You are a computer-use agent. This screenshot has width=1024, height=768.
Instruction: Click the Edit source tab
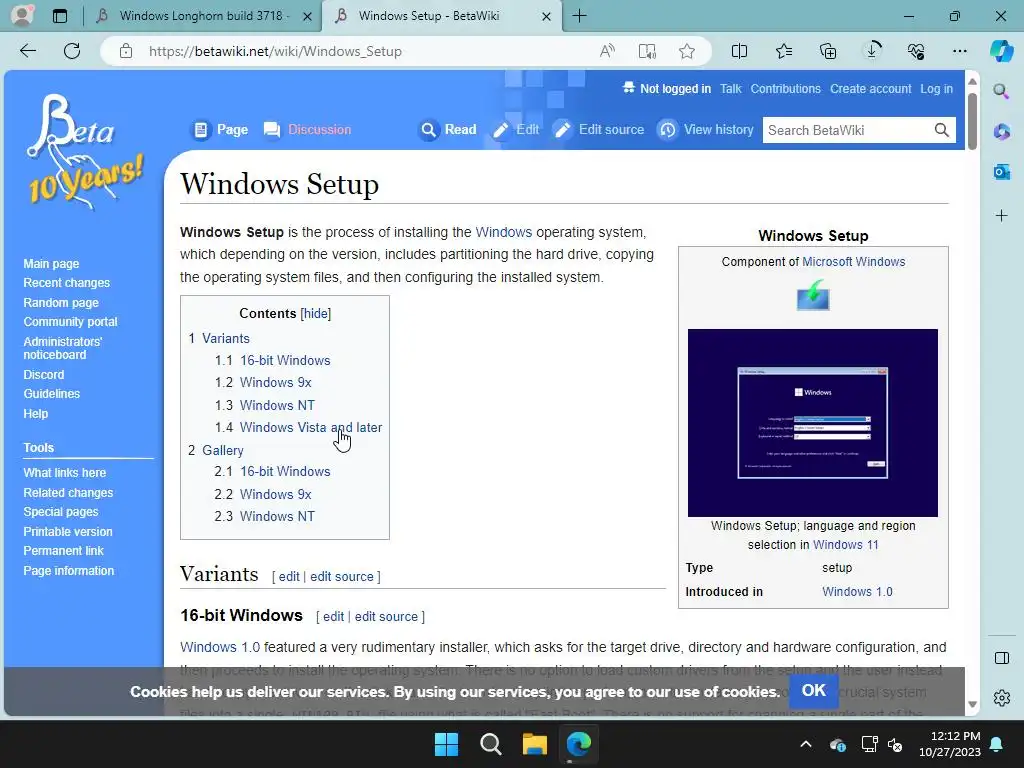pyautogui.click(x=599, y=130)
